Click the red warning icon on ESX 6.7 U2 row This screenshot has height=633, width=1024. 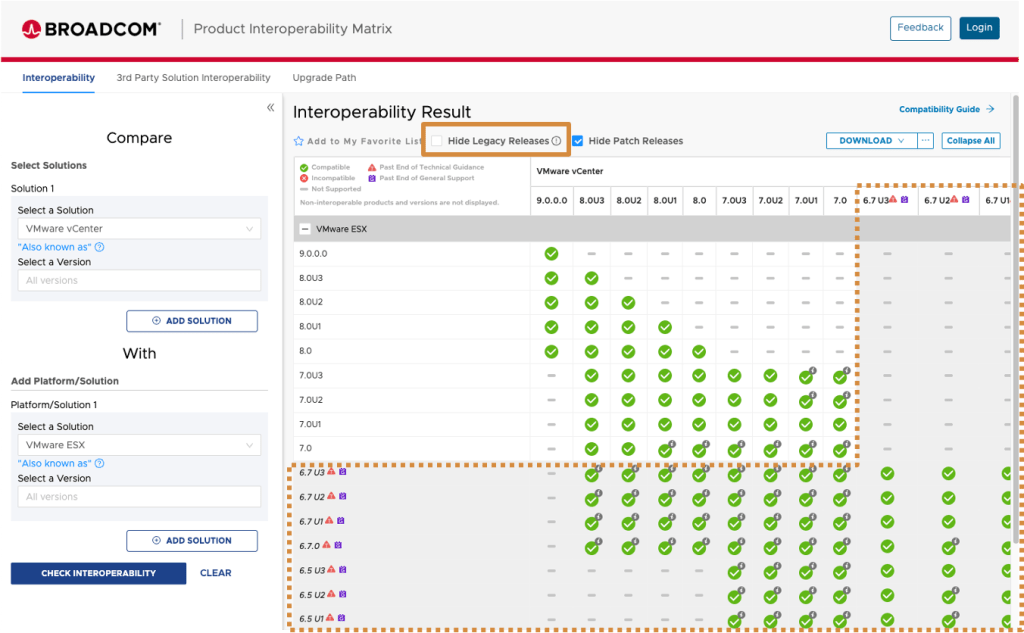331,496
